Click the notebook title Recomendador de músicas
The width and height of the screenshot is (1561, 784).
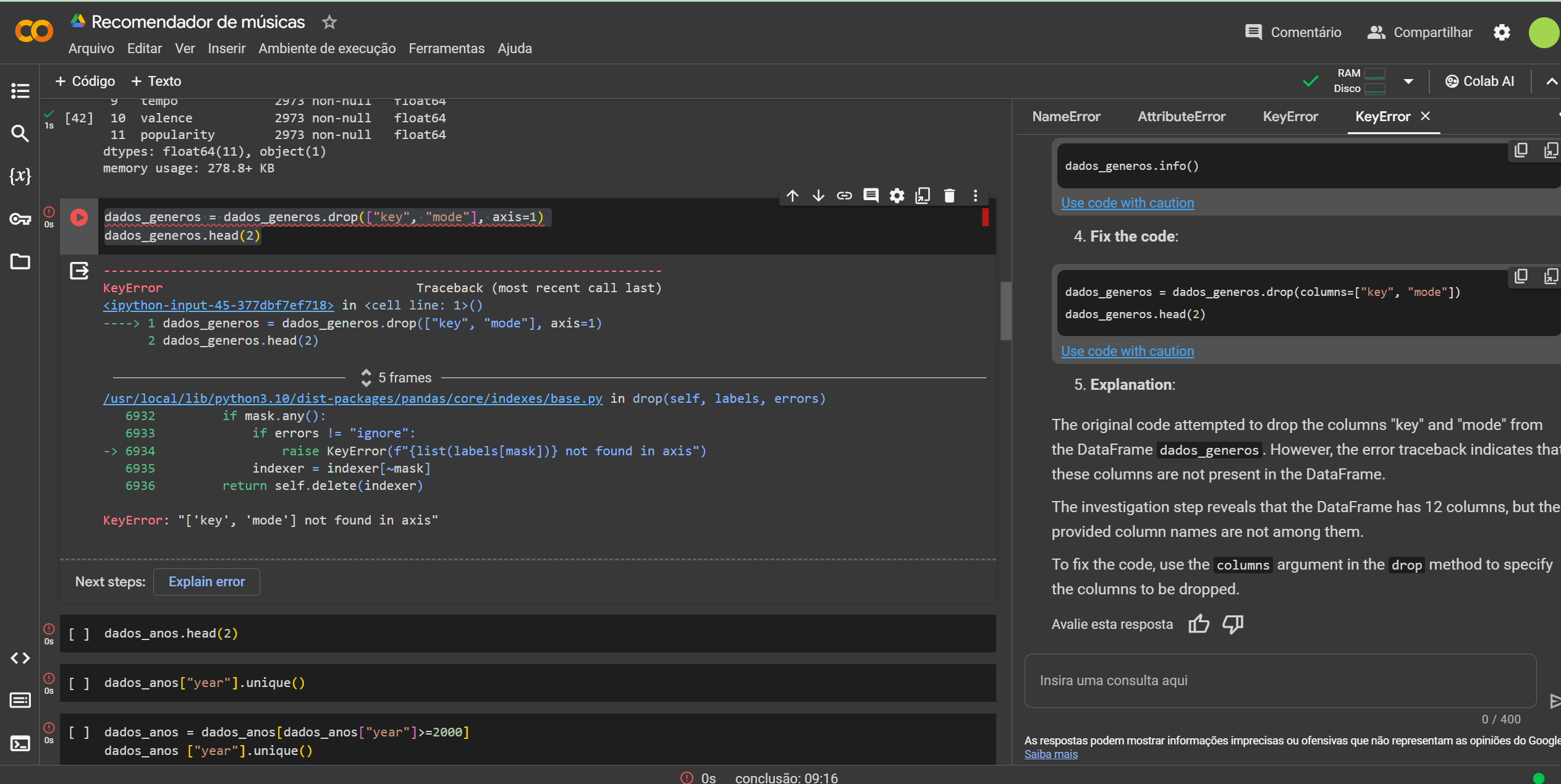click(x=198, y=22)
